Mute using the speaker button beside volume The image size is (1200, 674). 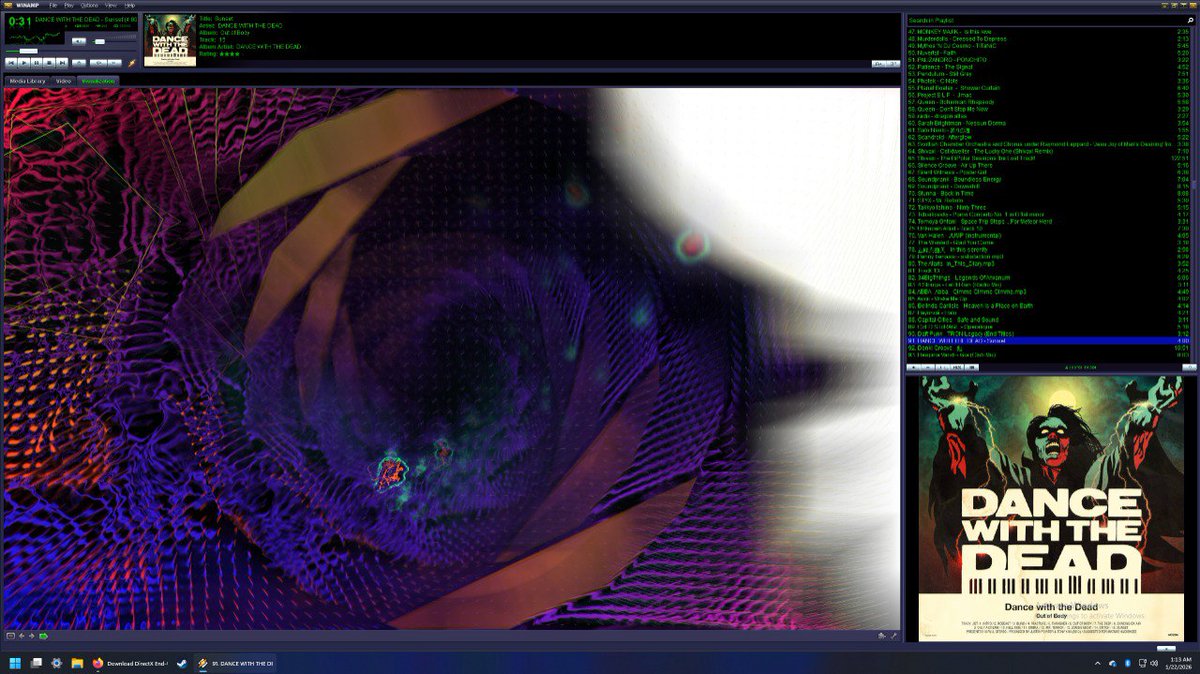coord(79,41)
